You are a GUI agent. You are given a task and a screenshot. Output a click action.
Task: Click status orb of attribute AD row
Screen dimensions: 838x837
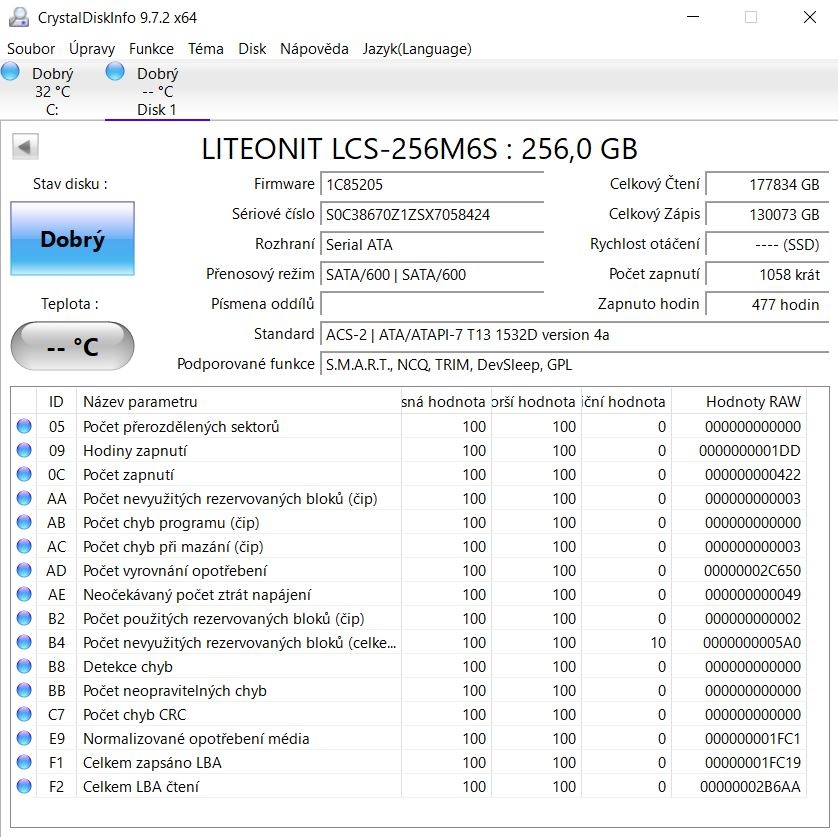tap(24, 570)
